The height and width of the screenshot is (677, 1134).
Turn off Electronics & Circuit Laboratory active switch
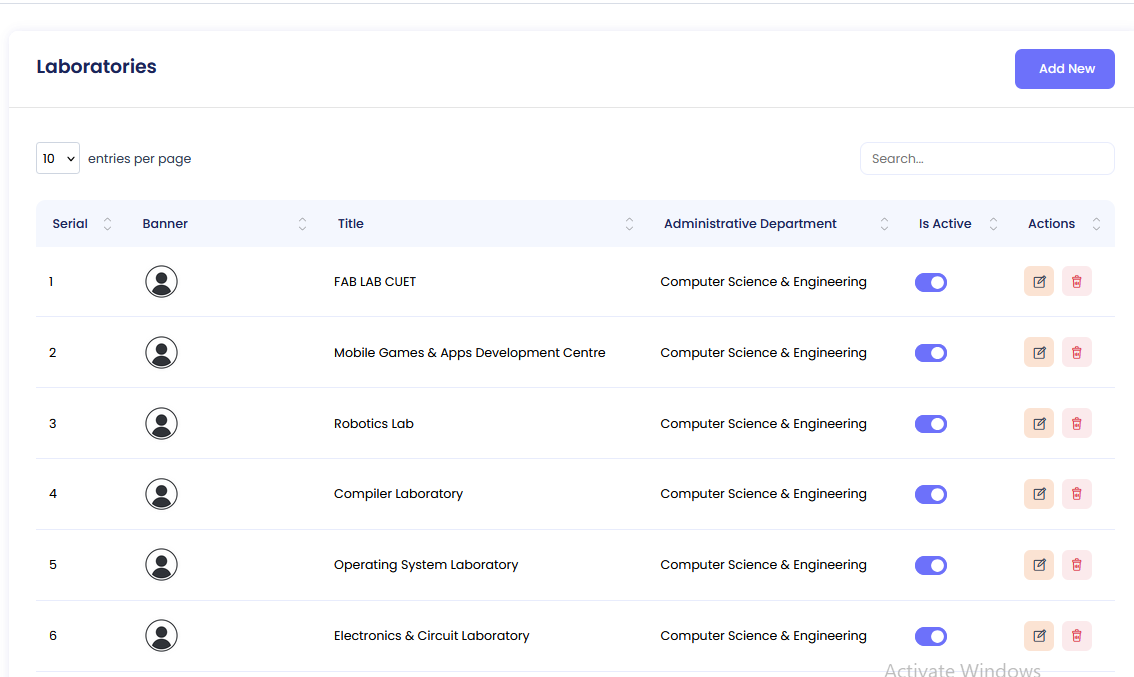tap(930, 637)
